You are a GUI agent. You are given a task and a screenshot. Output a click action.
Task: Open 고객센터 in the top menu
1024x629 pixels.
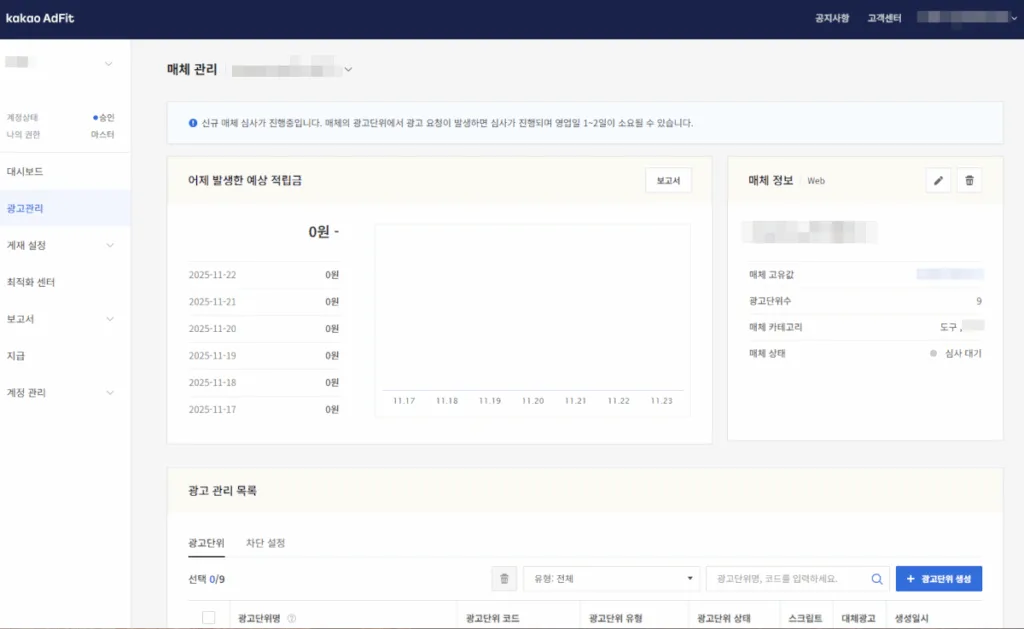point(882,18)
